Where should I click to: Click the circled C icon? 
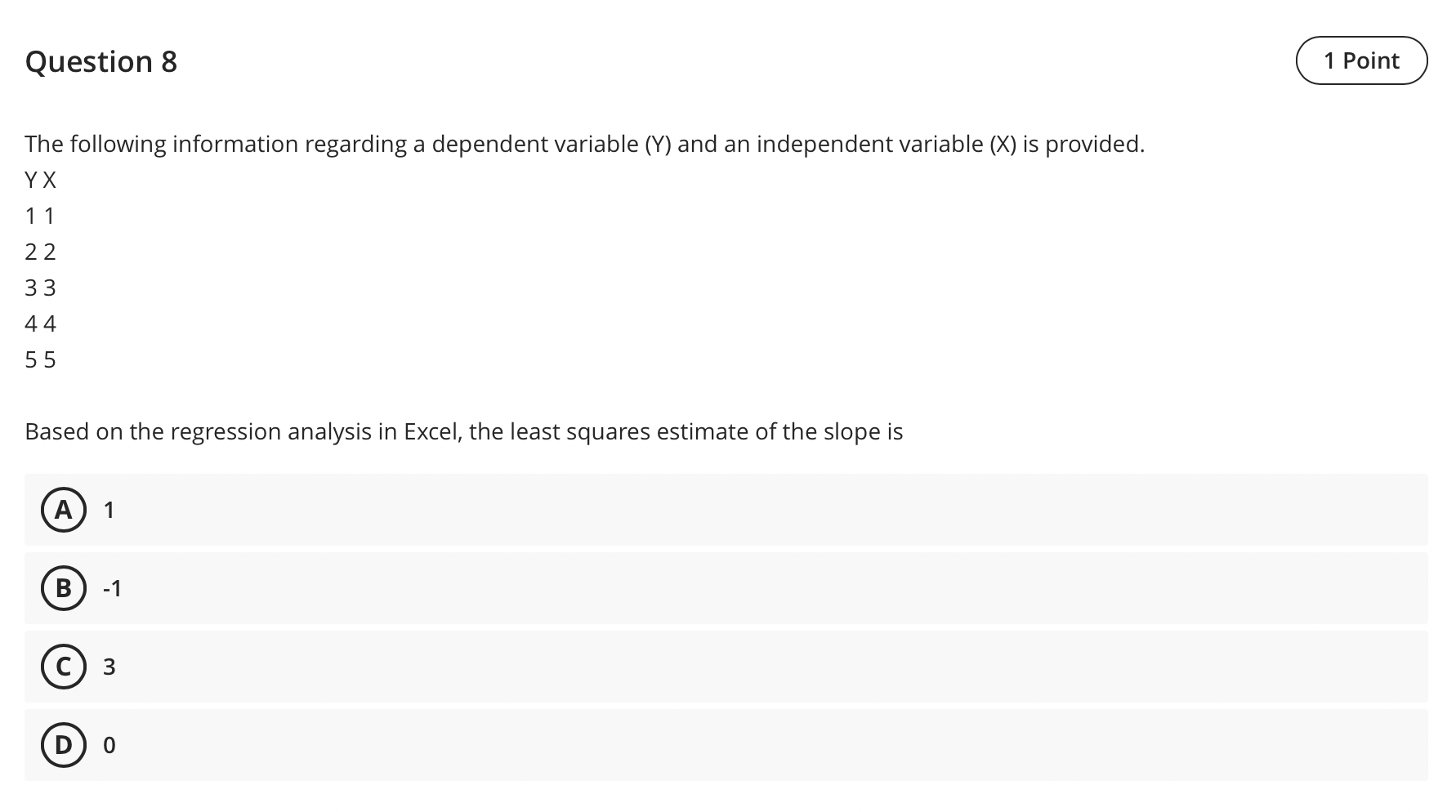click(x=64, y=667)
